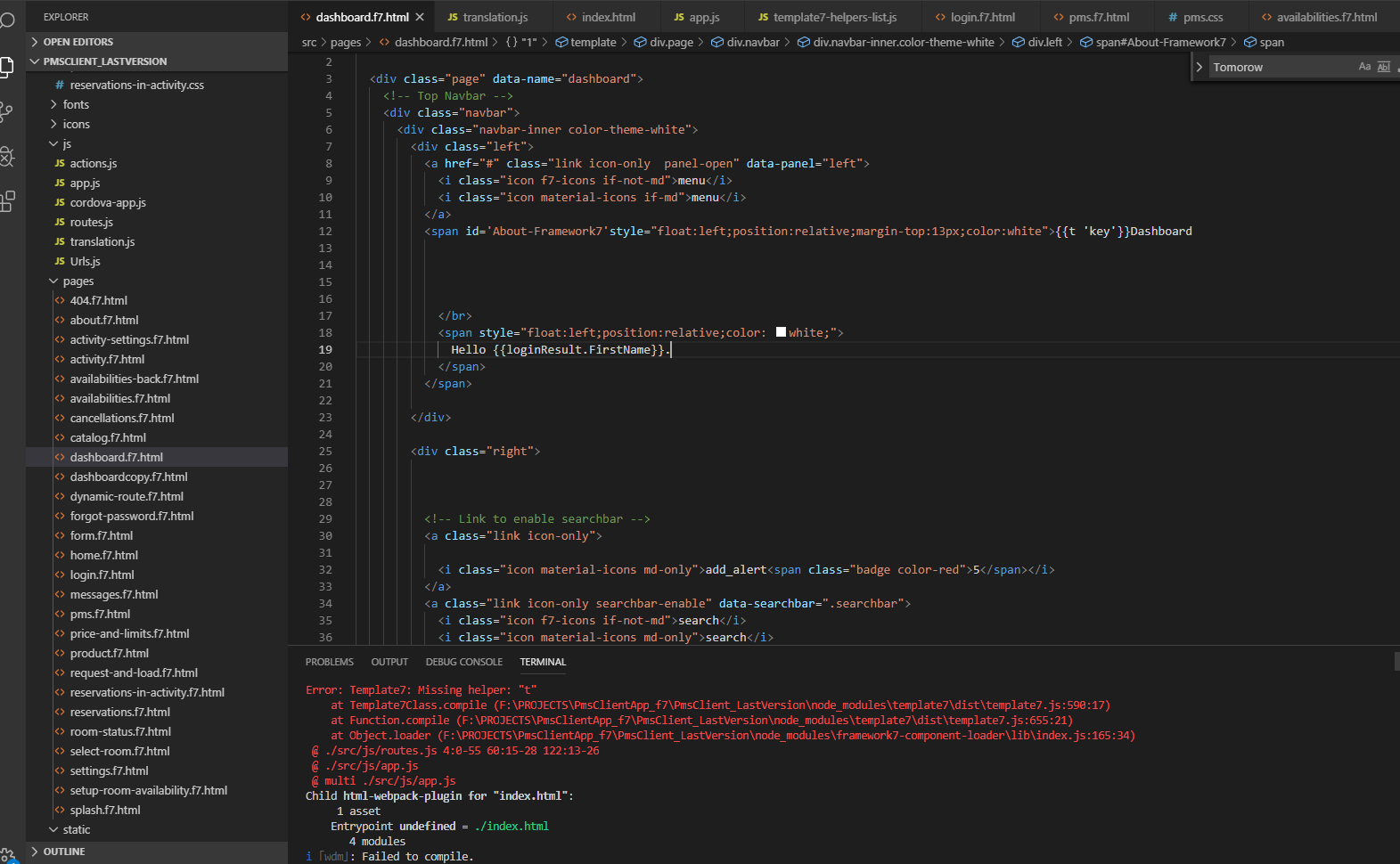Image resolution: width=1400 pixels, height=864 pixels.
Task: Show the Output panel tab
Action: point(389,662)
